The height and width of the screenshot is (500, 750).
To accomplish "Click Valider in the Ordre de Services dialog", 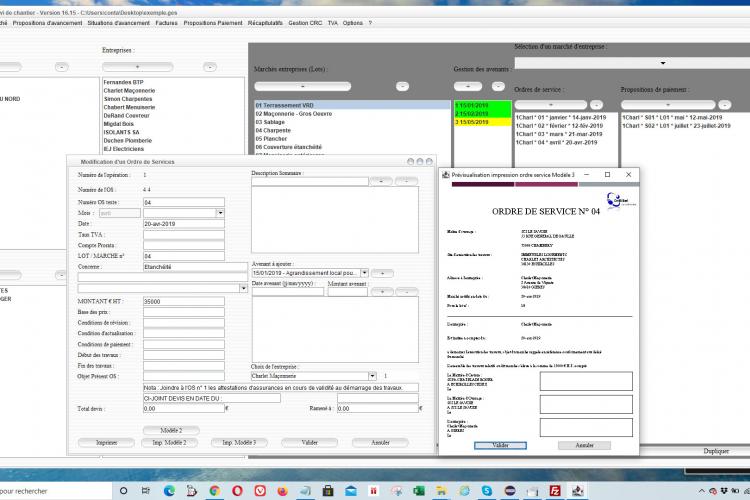I will (309, 443).
